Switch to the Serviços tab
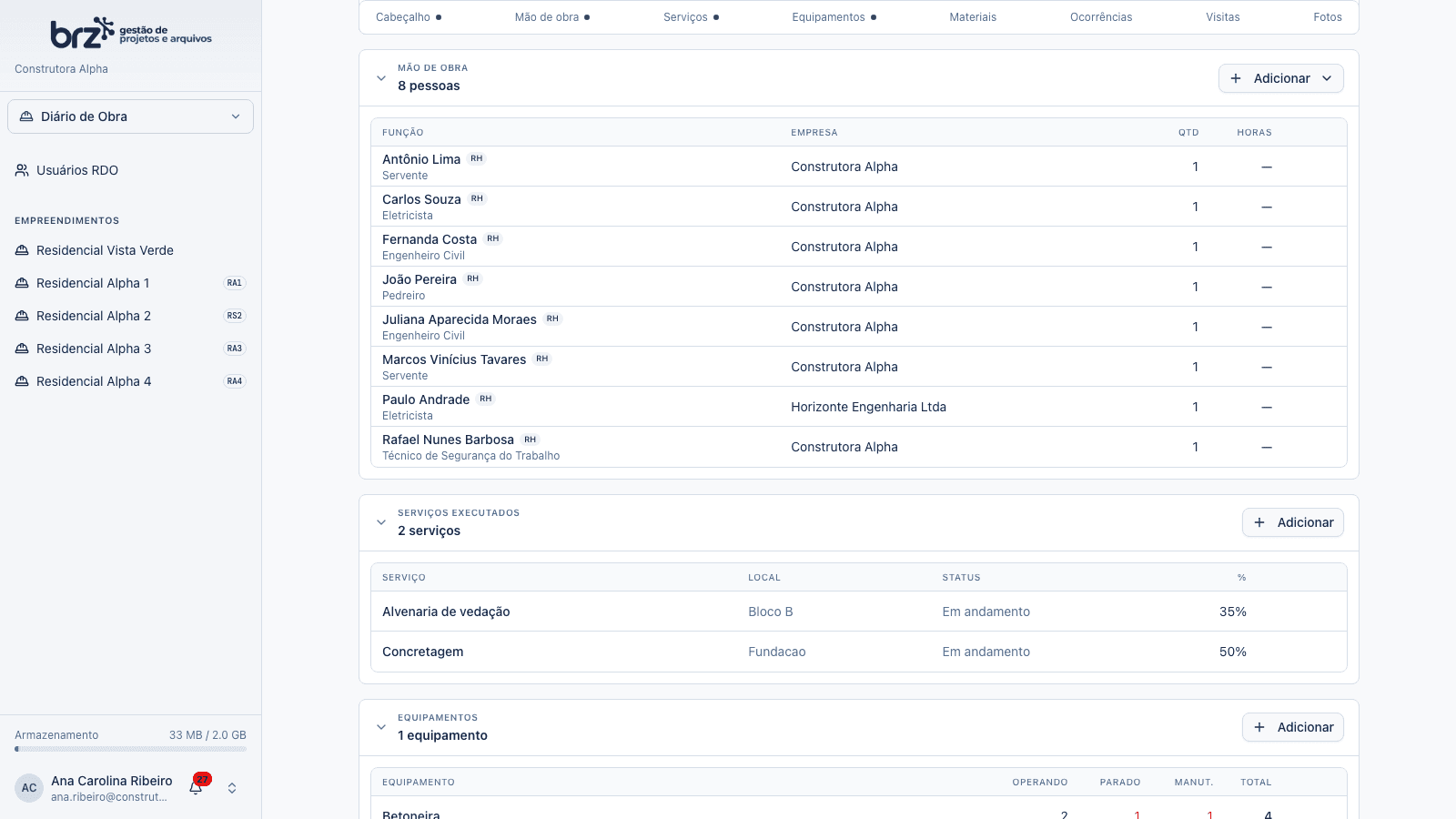Screen dimensions: 1456x819 [x=691, y=17]
